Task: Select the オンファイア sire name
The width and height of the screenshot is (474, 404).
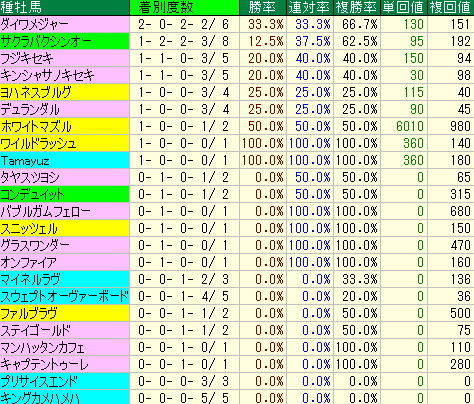Action: coord(28,262)
